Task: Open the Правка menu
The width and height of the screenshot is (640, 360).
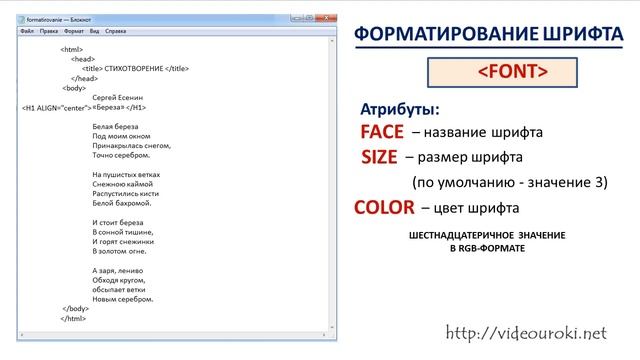Action: tap(49, 31)
